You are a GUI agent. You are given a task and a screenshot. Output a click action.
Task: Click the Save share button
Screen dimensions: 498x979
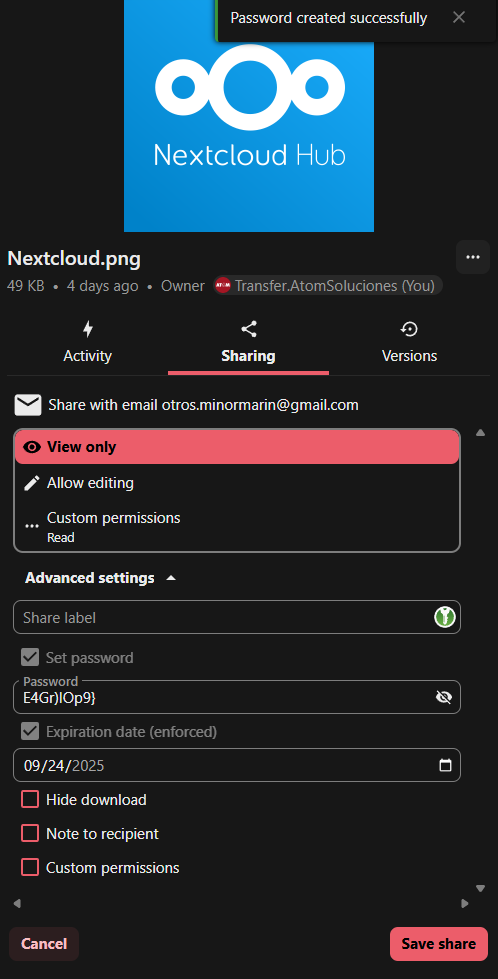439,943
